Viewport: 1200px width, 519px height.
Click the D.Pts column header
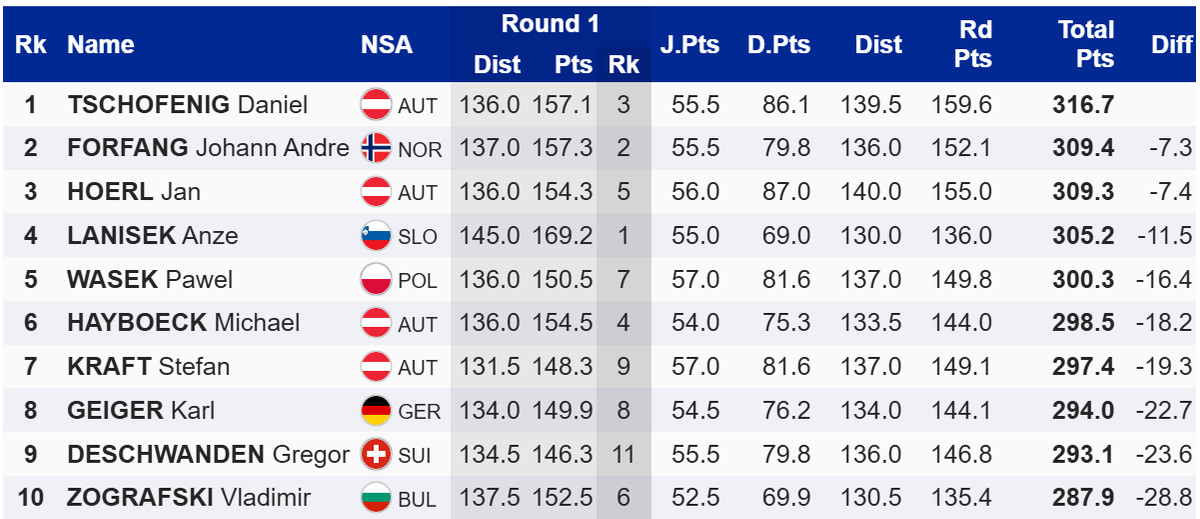point(778,44)
